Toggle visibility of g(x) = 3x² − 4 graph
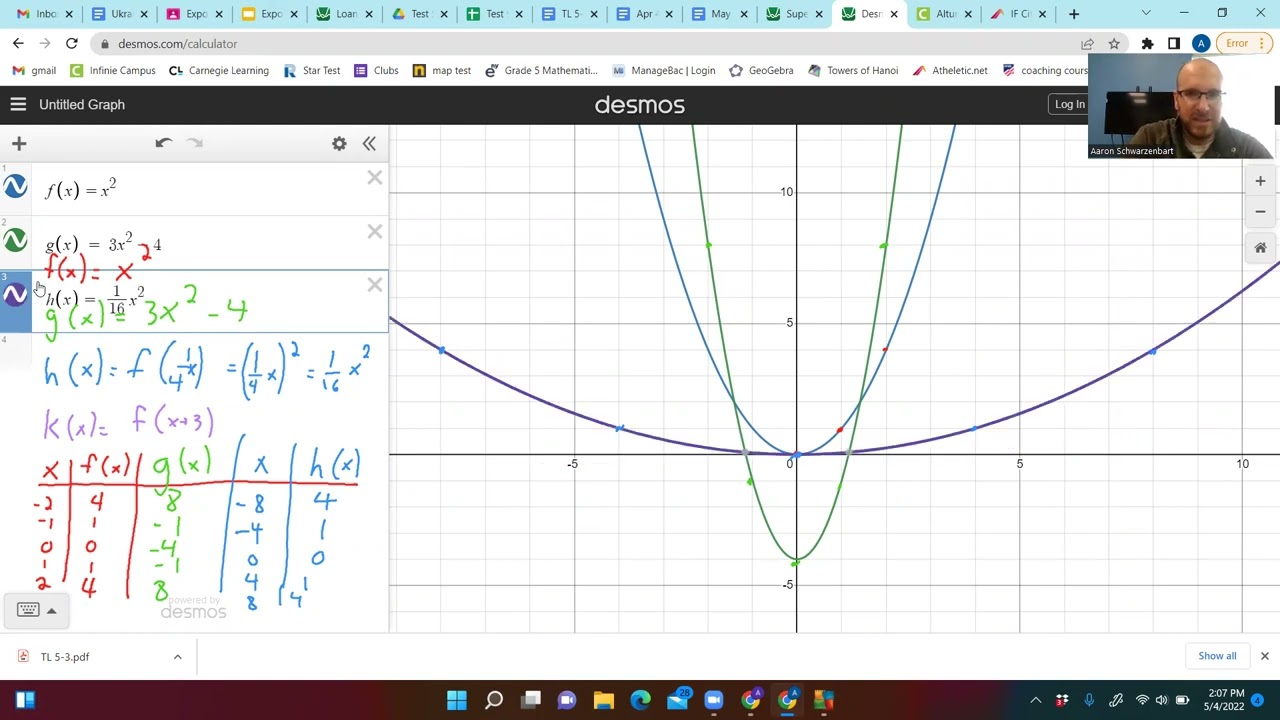The image size is (1280, 720). tap(15, 241)
